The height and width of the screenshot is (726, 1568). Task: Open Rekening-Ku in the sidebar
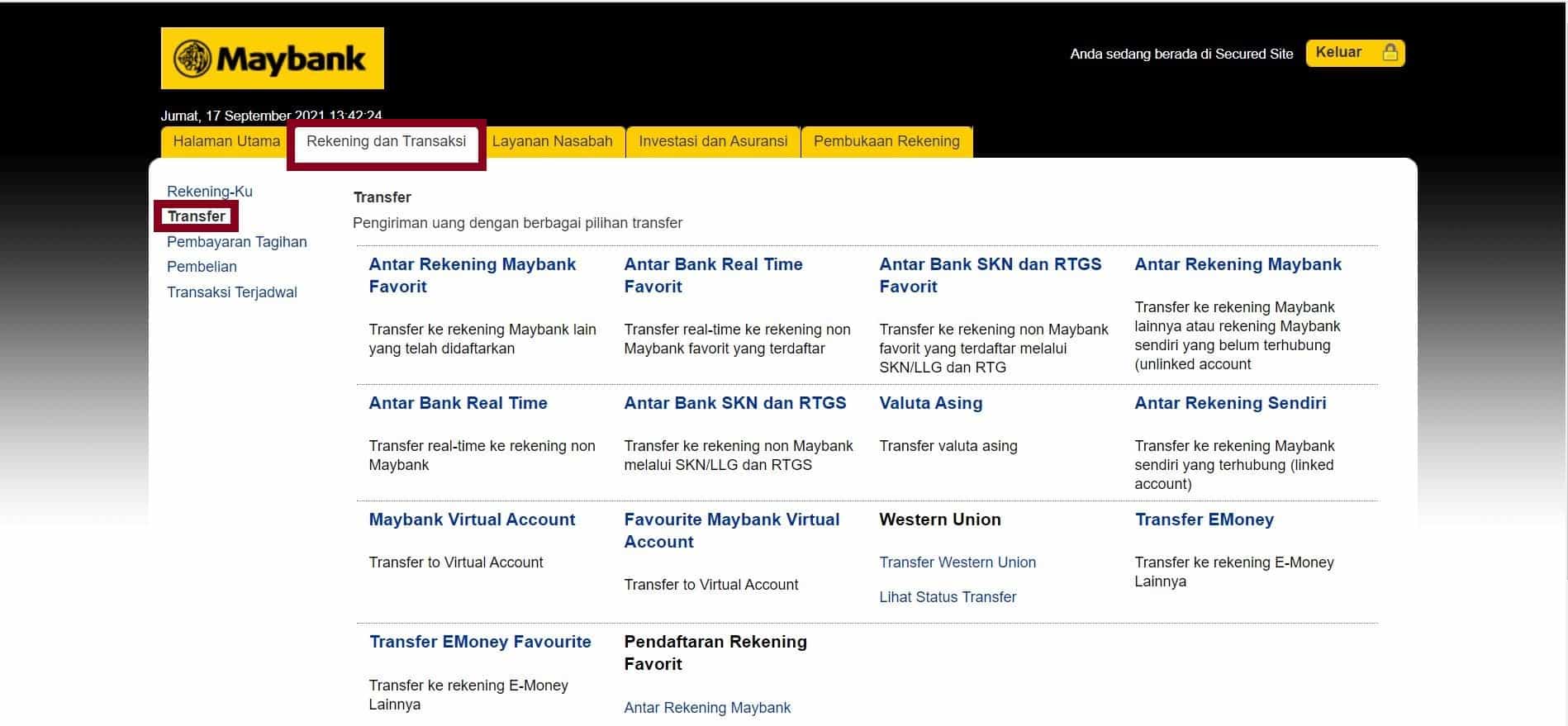[210, 192]
